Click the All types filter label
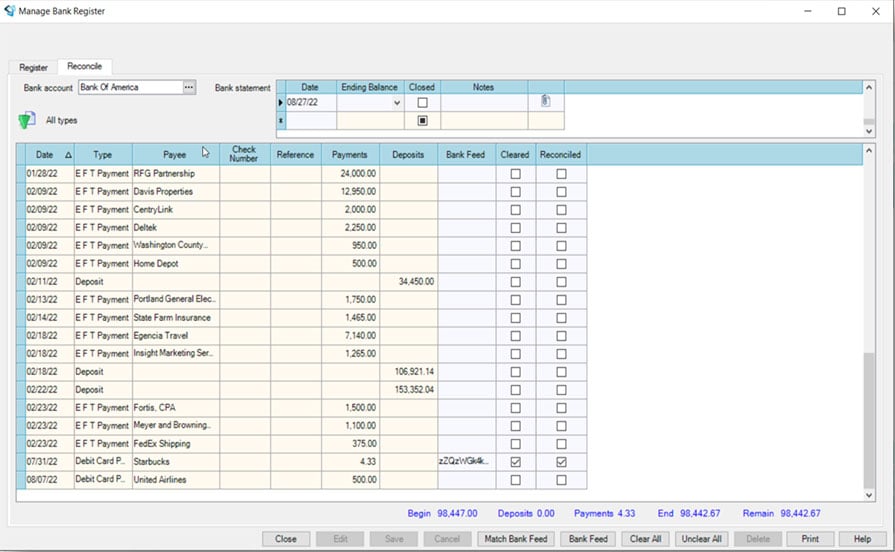The image size is (895, 552). [x=62, y=120]
